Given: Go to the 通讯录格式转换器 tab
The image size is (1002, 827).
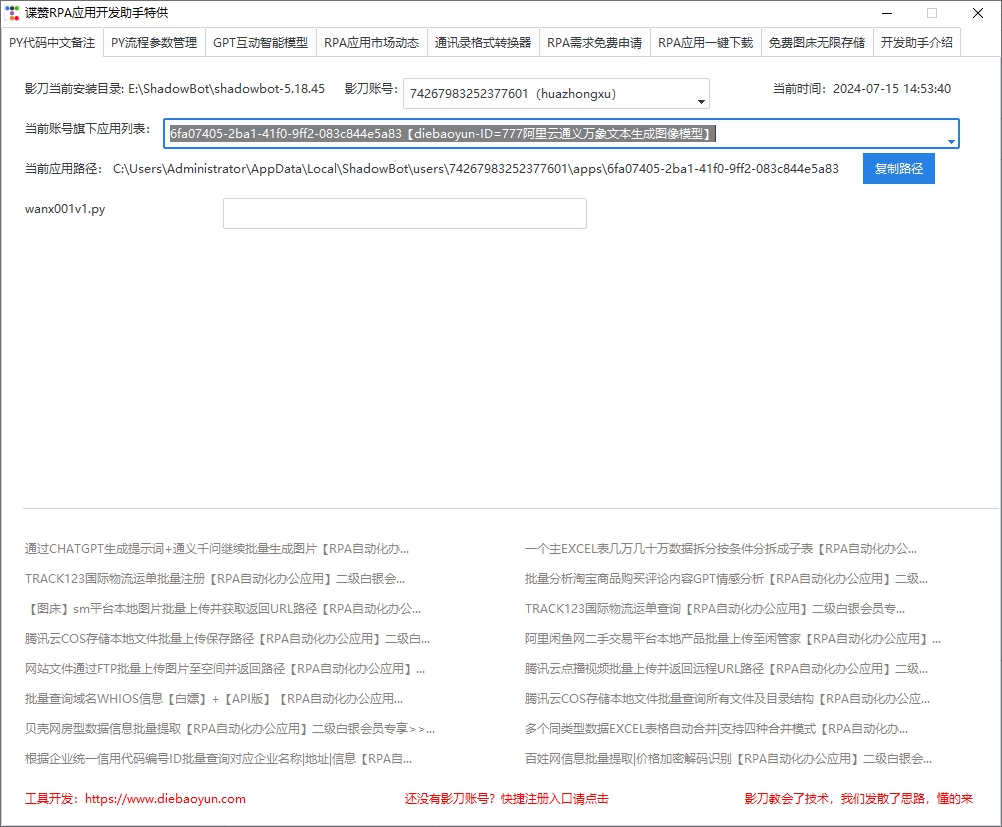Looking at the screenshot, I should click(x=483, y=43).
